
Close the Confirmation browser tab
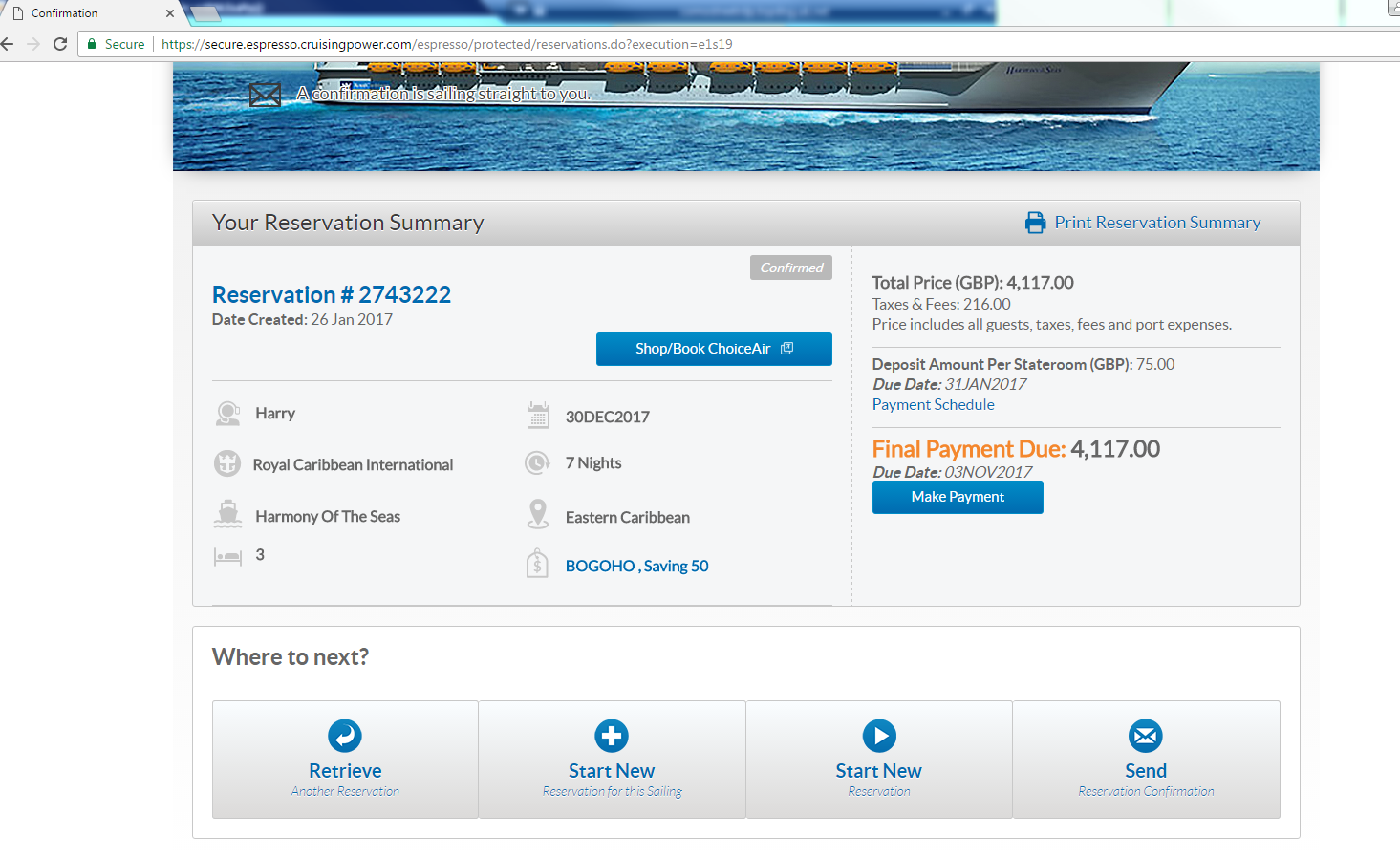(170, 13)
